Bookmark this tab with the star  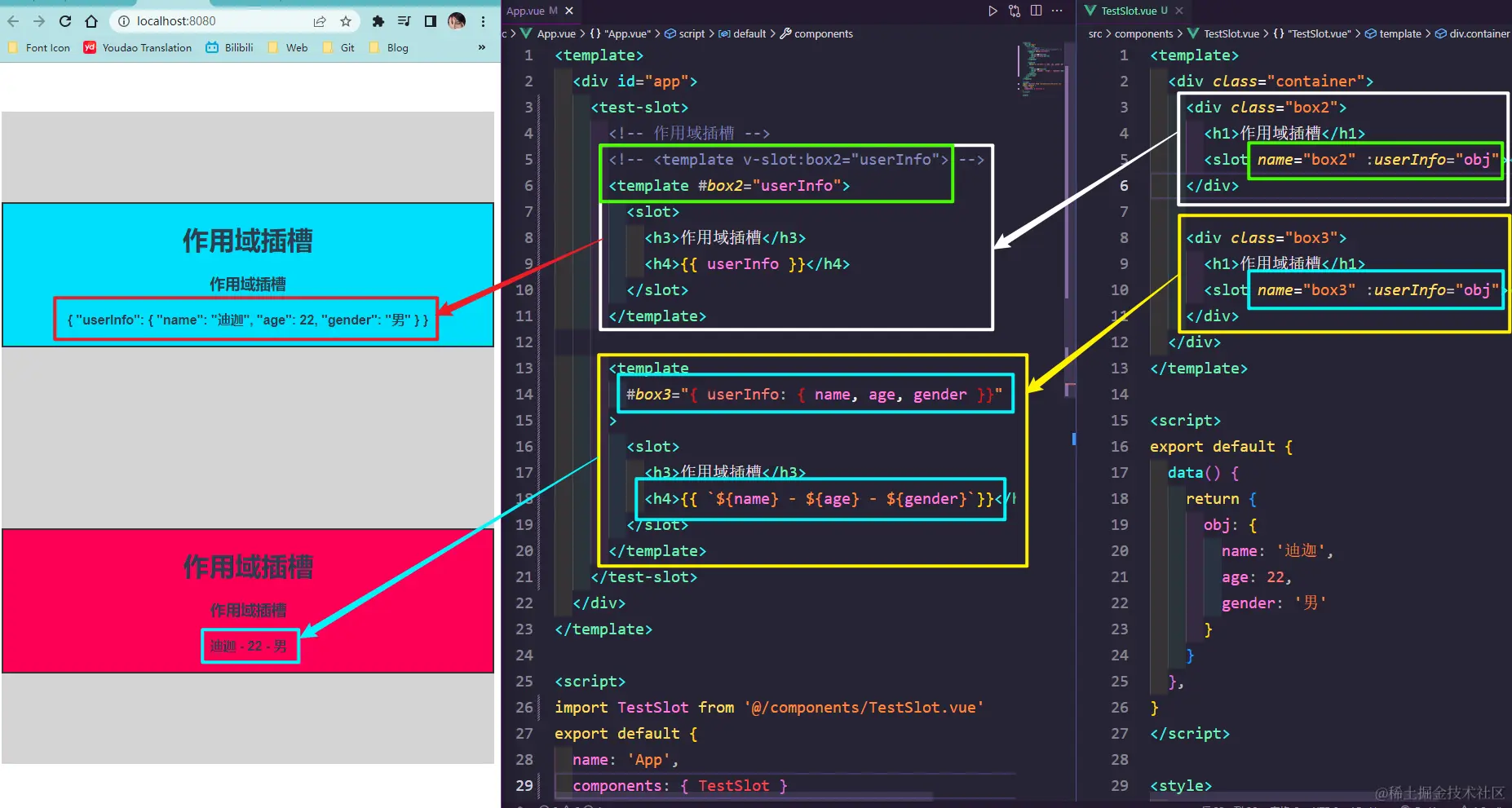[346, 21]
